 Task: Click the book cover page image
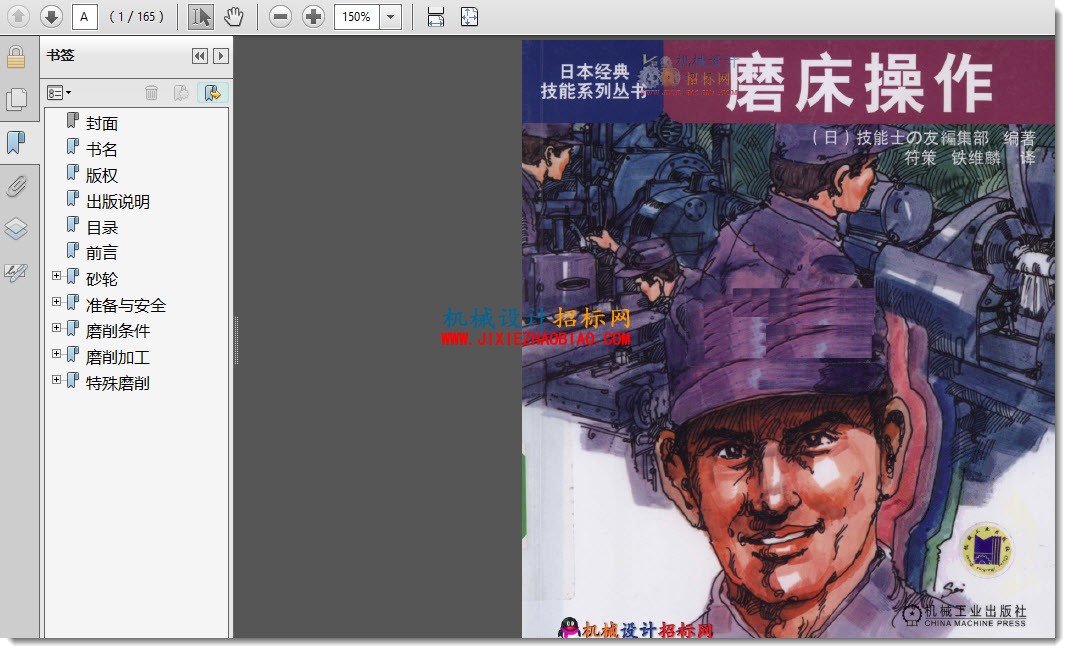[x=788, y=339]
